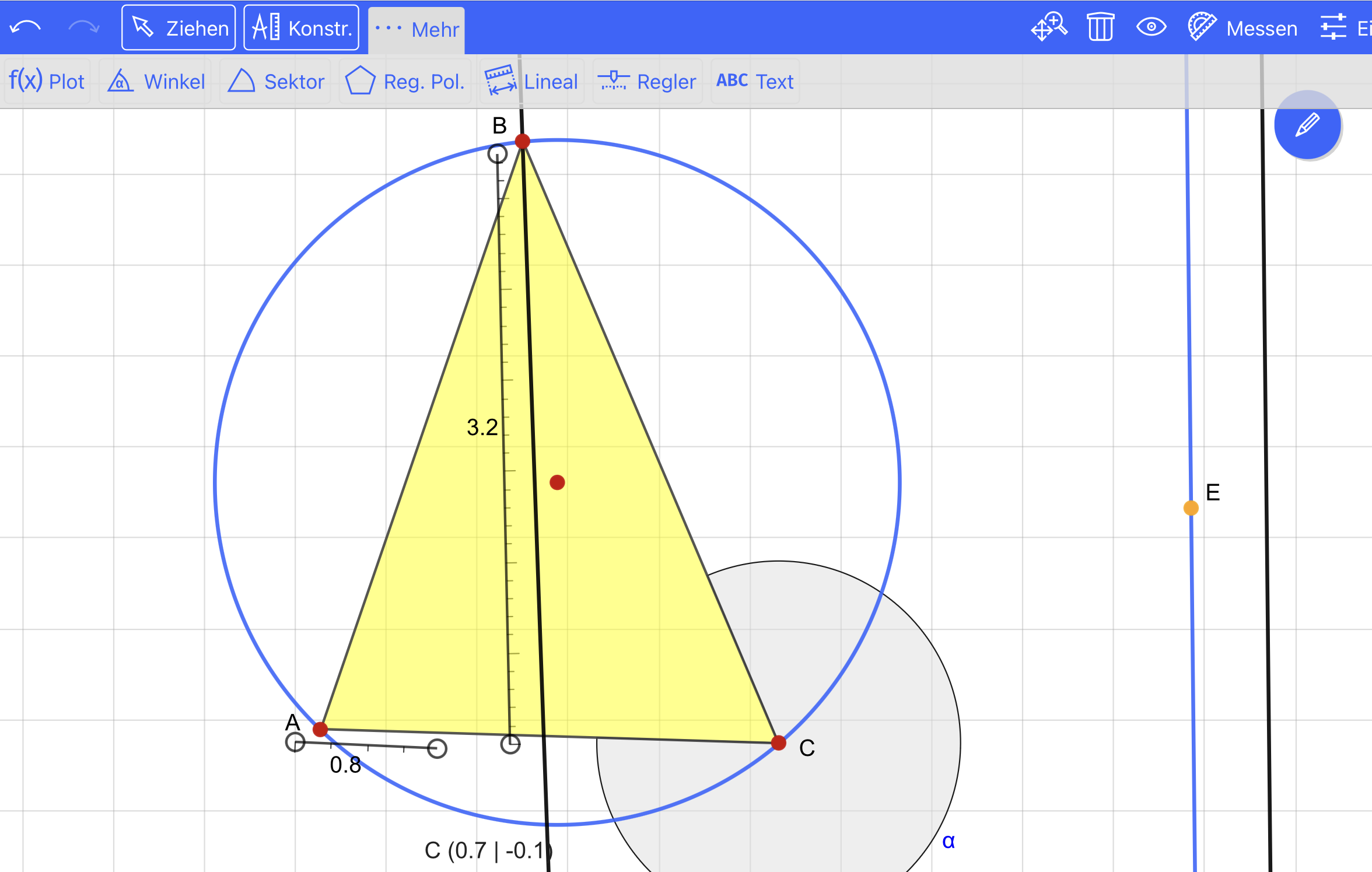1372x872 pixels.
Task: Open settings sliders icon at top right
Action: 1333,27
